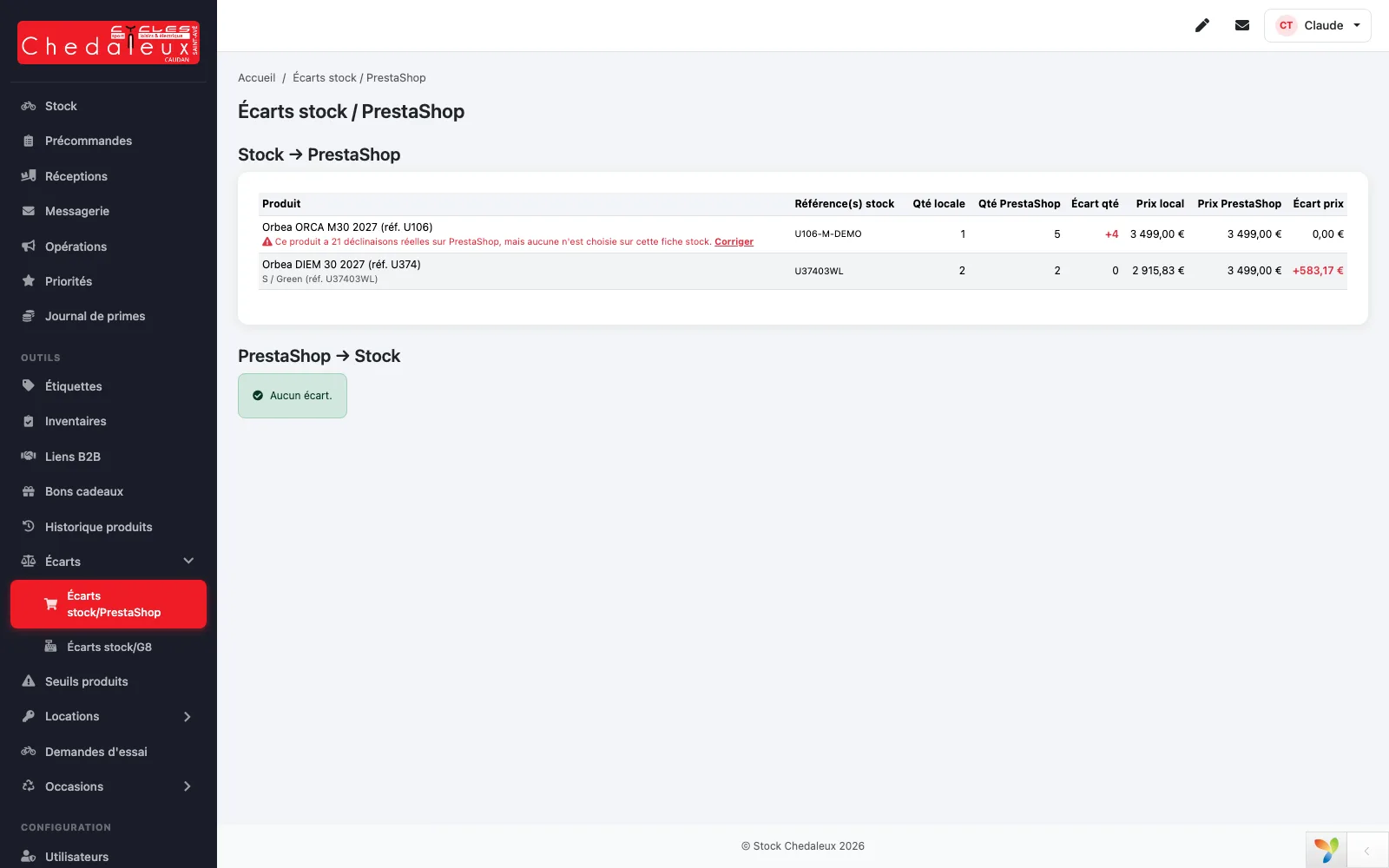The height and width of the screenshot is (868, 1389).
Task: Collapse the debug toolbar with the arrow
Action: pos(1367,851)
